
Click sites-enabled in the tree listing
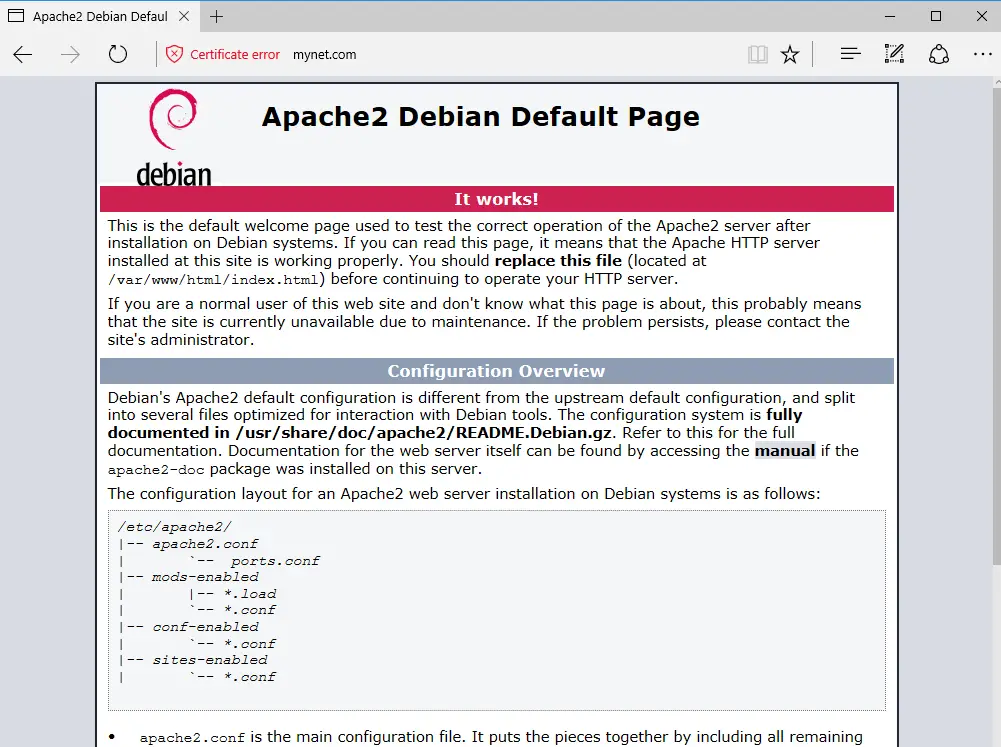point(210,660)
